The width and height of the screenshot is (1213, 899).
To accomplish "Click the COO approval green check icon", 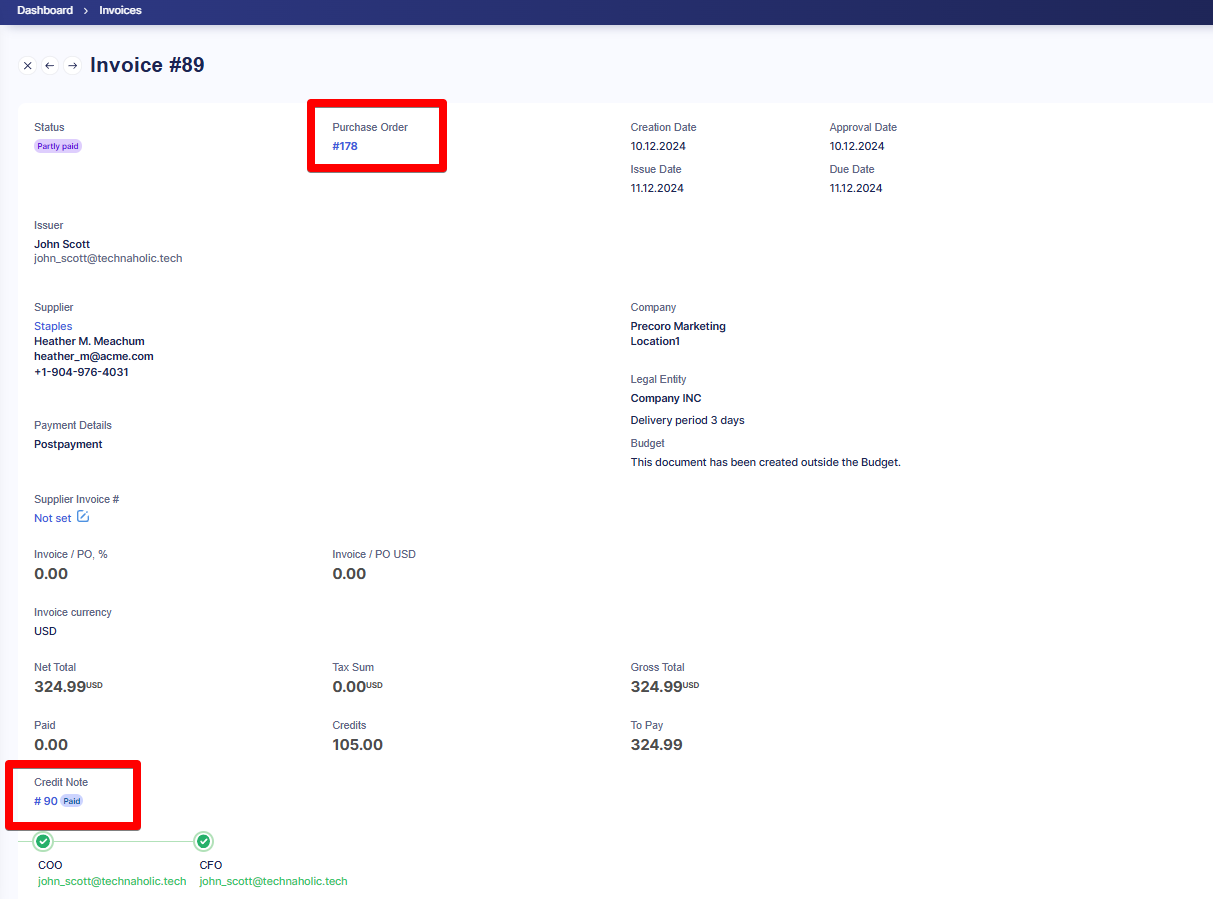I will pos(43,841).
